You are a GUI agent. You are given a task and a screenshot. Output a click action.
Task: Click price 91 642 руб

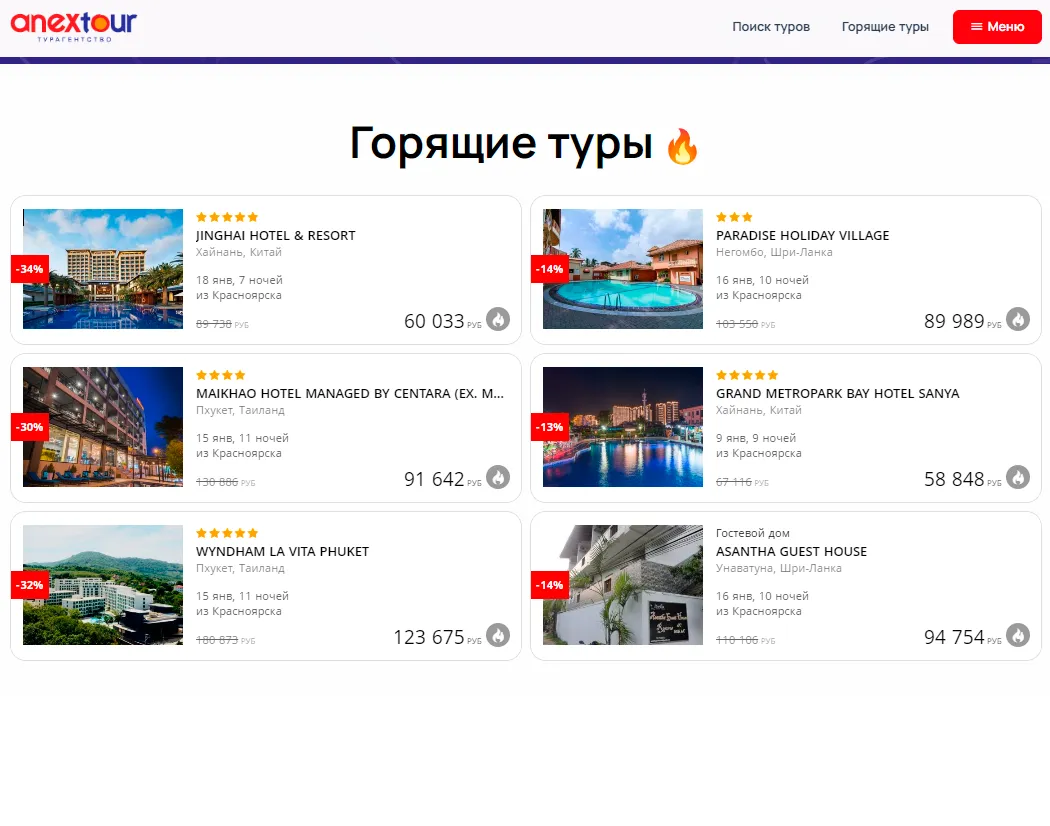click(442, 479)
